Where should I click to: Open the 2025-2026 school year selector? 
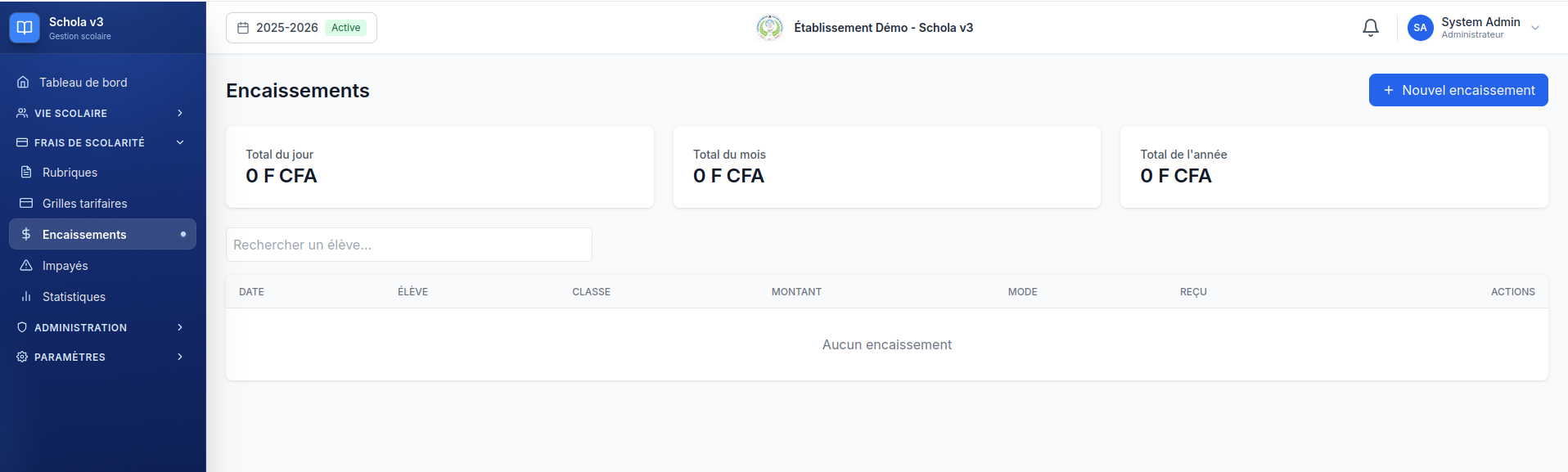point(301,28)
